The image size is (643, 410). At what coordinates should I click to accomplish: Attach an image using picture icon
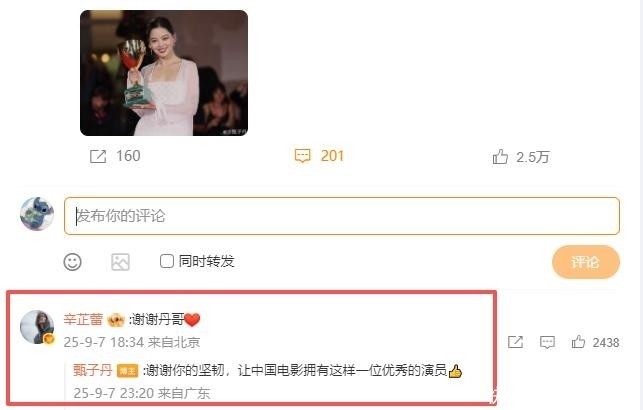(x=121, y=262)
